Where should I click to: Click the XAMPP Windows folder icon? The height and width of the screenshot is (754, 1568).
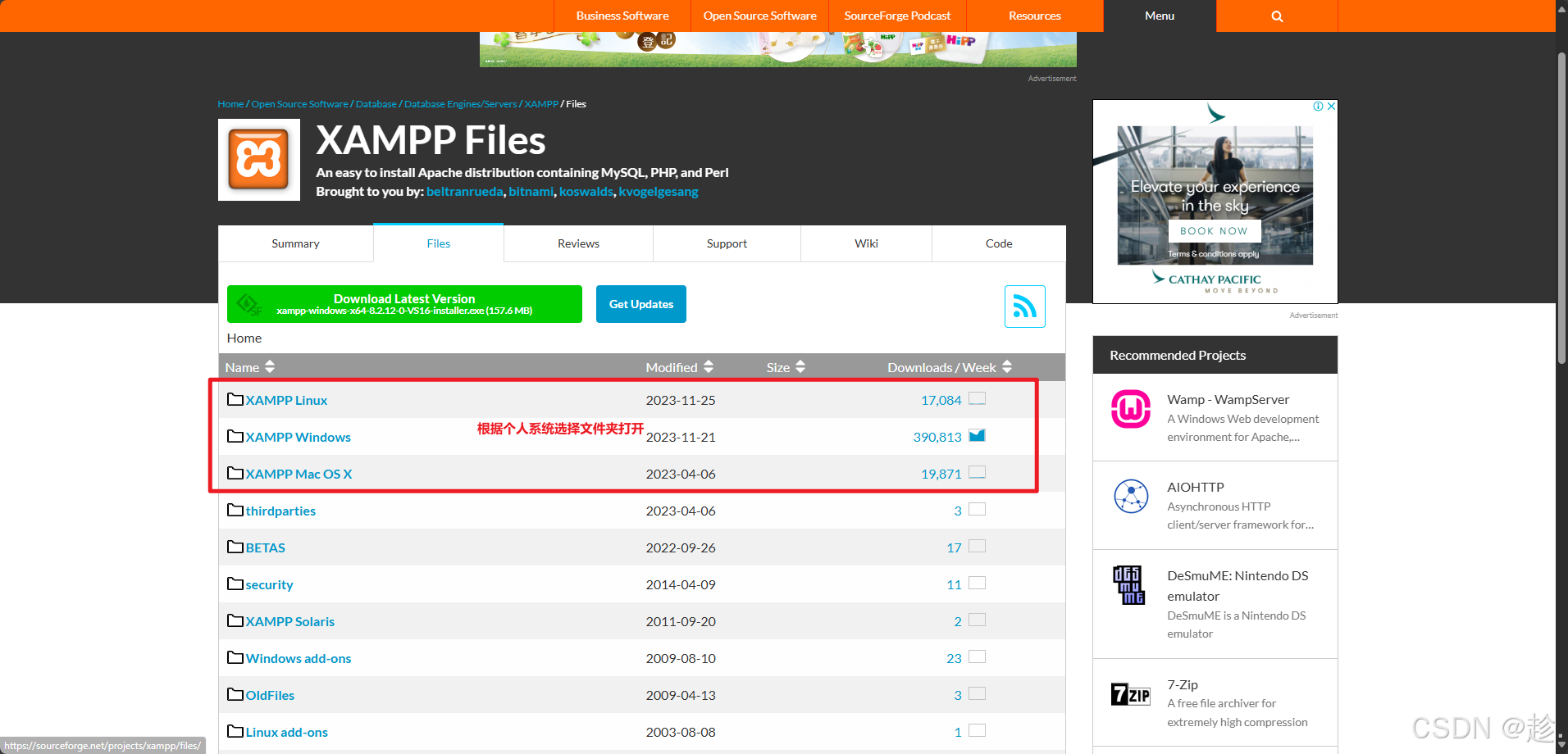pos(235,436)
